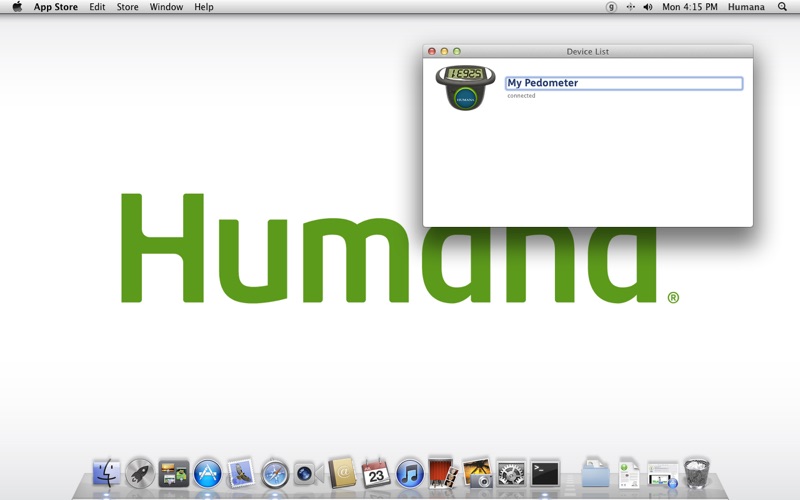
Task: Launch Terminal from the dock
Action: 545,473
